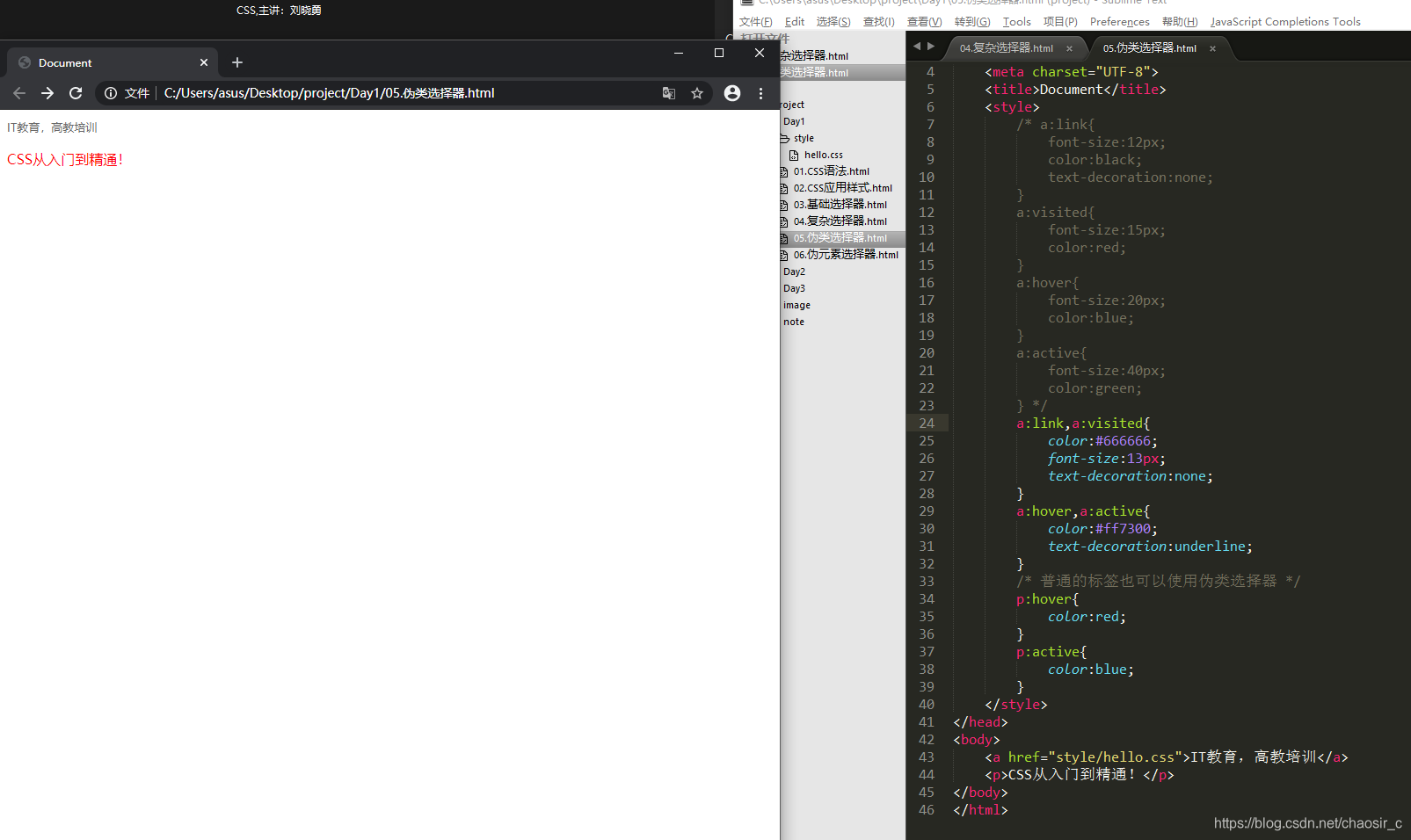Expand the note folder
1411x840 pixels.
[x=793, y=322]
